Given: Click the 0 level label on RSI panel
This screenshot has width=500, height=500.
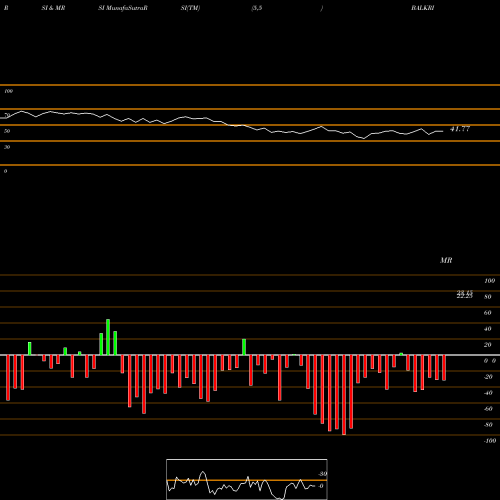Looking at the screenshot, I should [5, 171].
